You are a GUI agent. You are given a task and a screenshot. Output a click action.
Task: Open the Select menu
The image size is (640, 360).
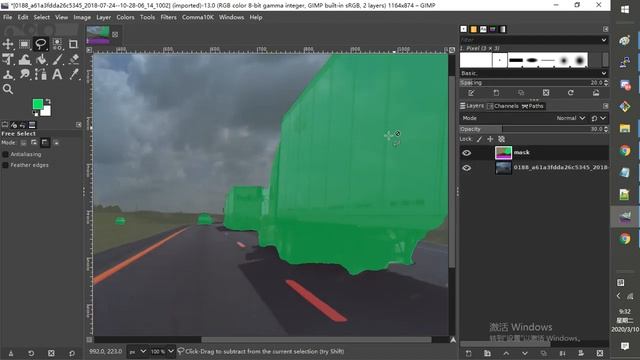[41, 17]
